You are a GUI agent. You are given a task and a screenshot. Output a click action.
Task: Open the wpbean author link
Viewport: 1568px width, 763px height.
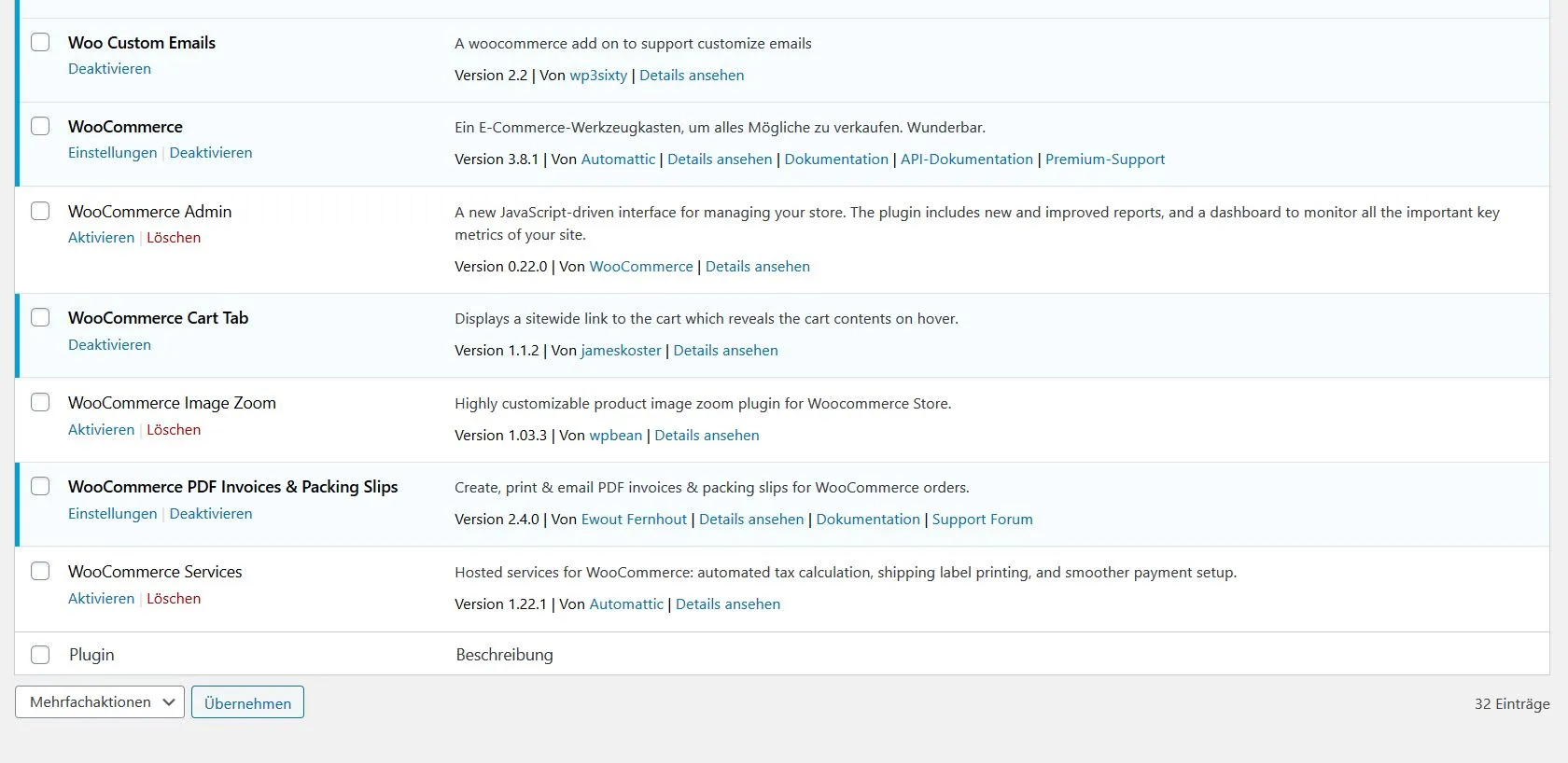tap(616, 436)
